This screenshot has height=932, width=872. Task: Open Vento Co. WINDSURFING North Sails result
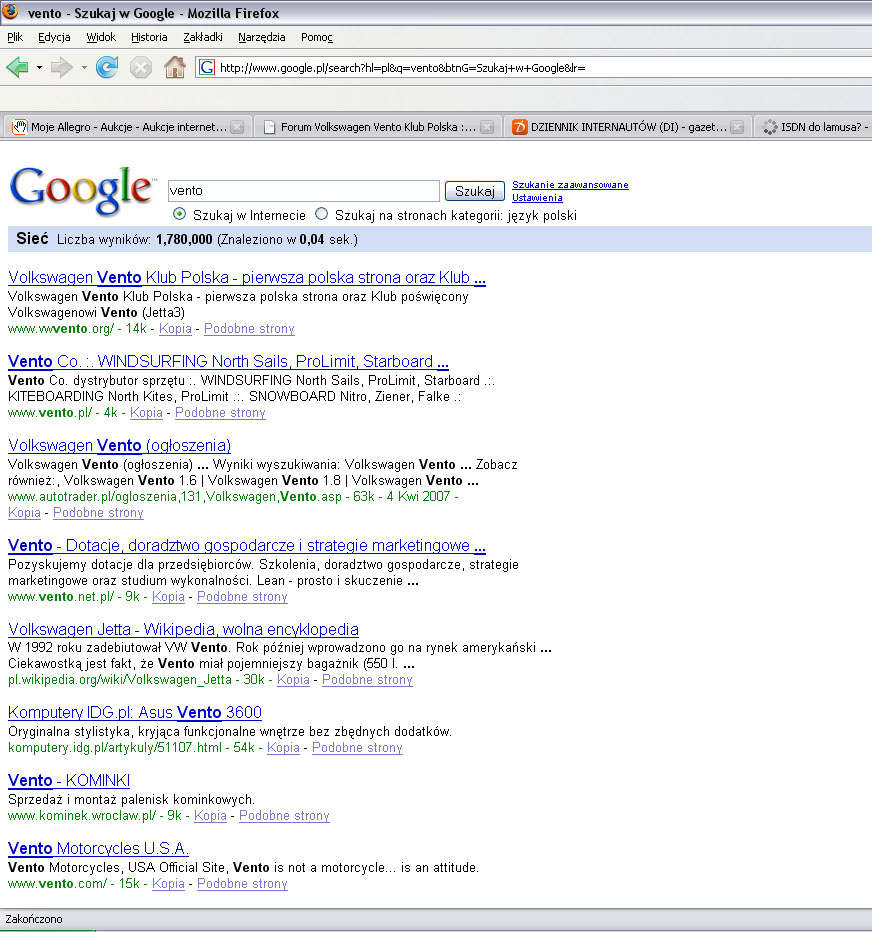(x=228, y=361)
